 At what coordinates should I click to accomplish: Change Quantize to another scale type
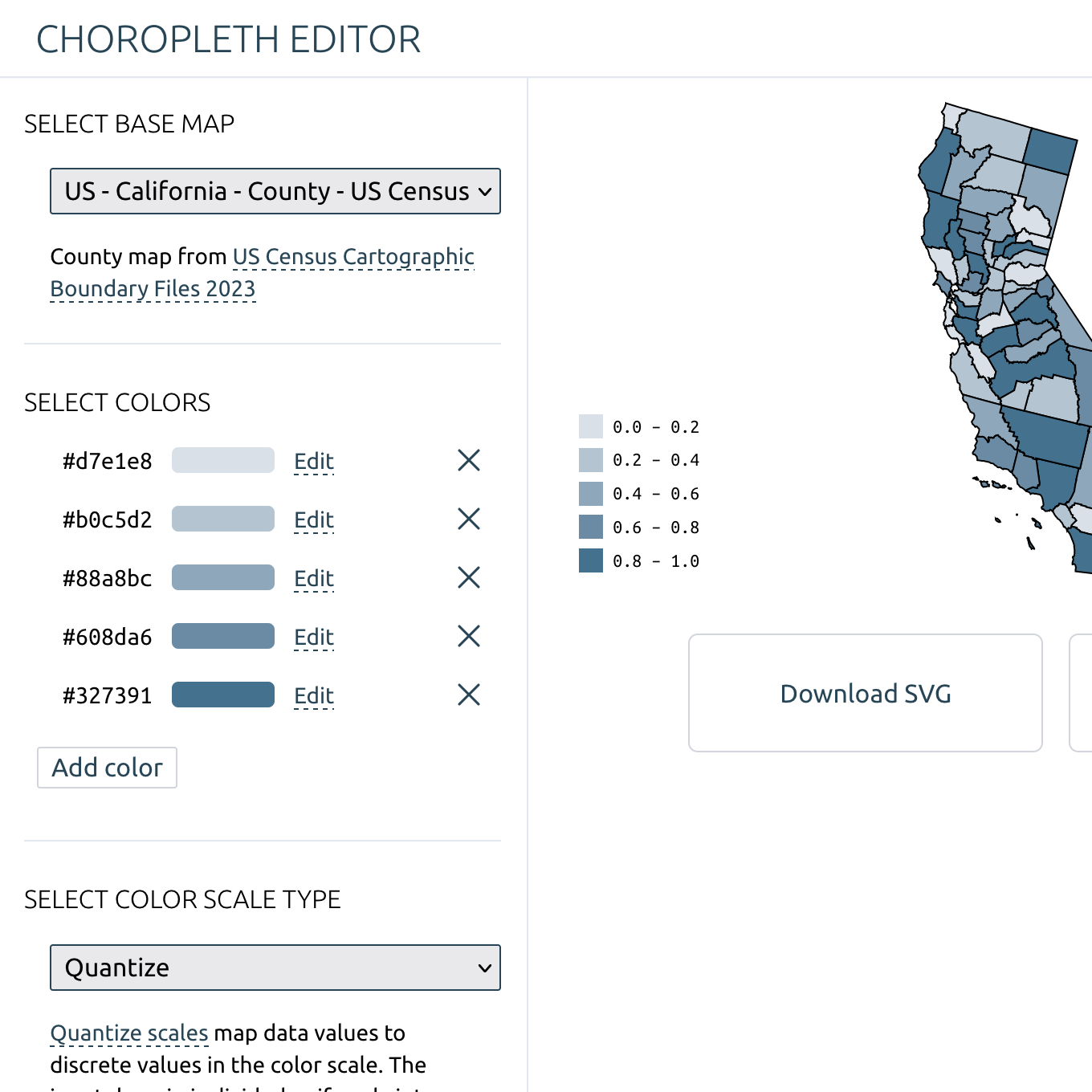click(x=275, y=968)
